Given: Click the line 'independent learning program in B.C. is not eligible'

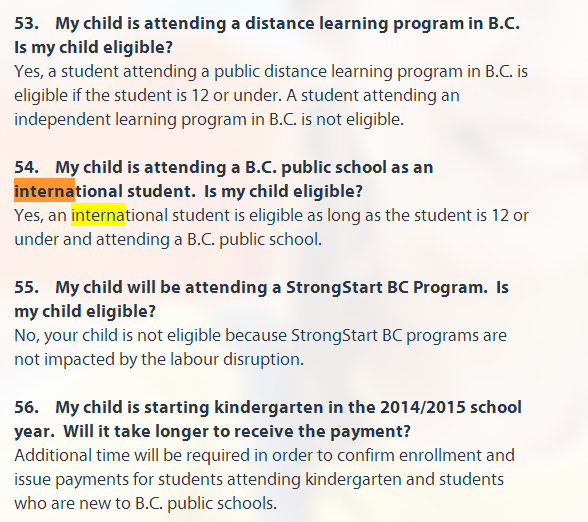Looking at the screenshot, I should click(x=209, y=119).
